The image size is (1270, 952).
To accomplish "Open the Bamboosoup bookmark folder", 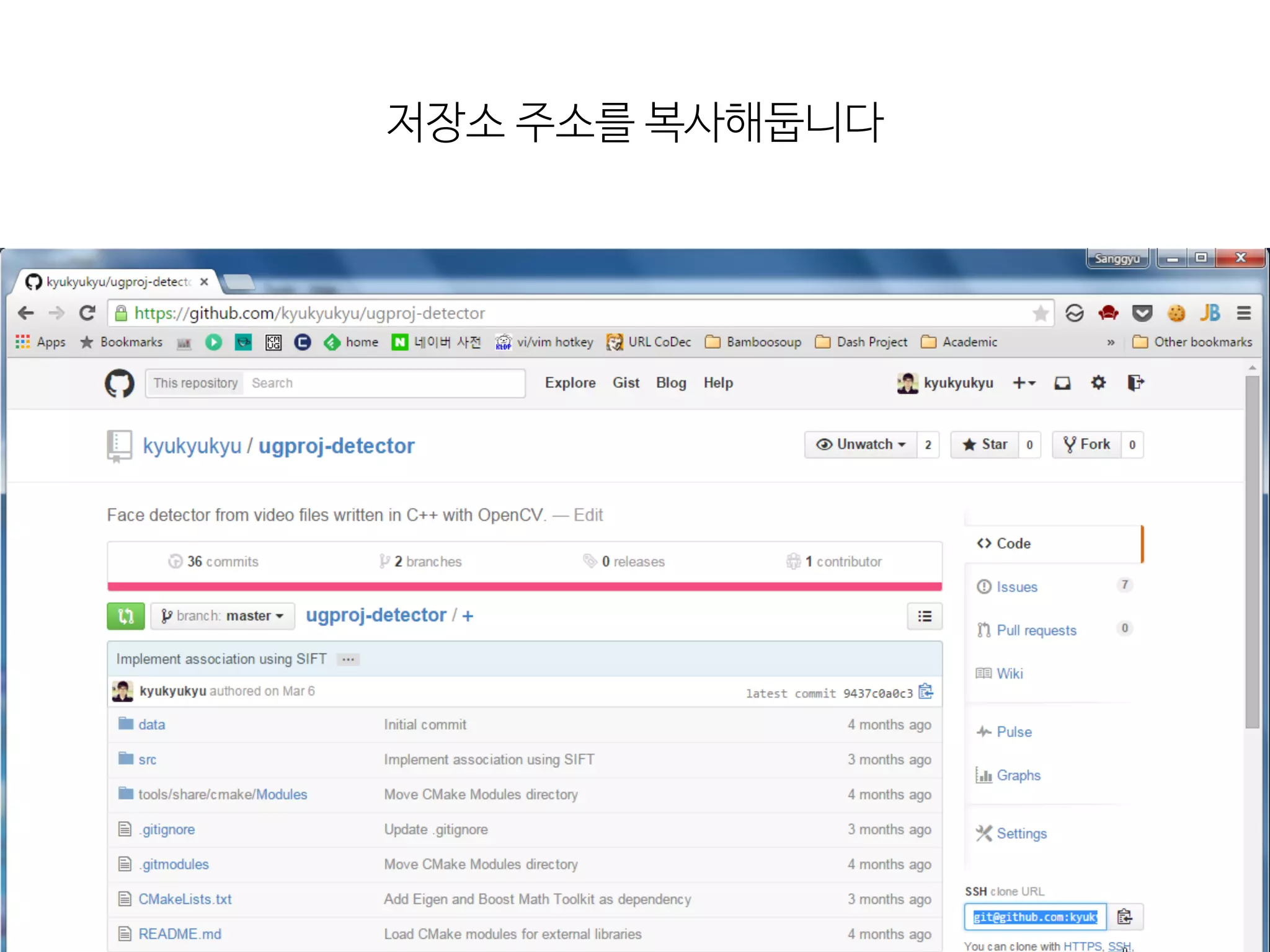I will click(x=753, y=342).
